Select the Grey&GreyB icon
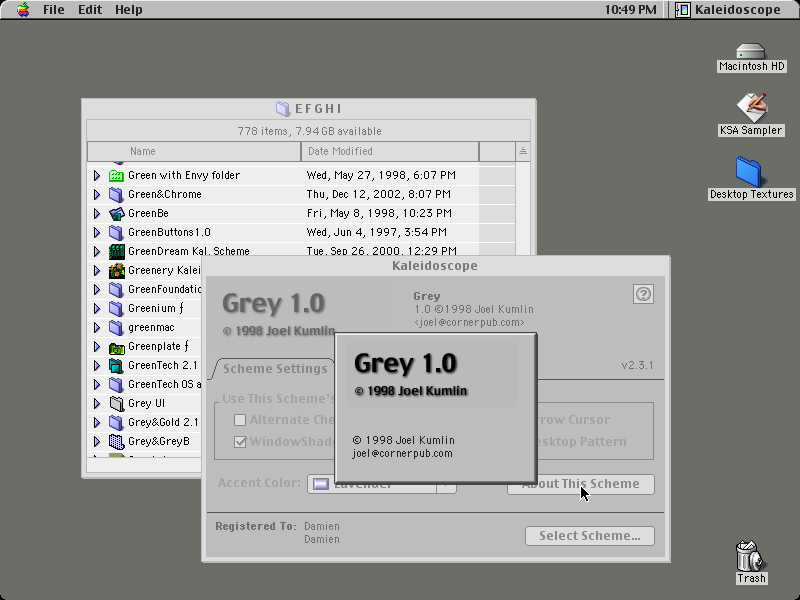Viewport: 800px width, 600px height. point(116,441)
